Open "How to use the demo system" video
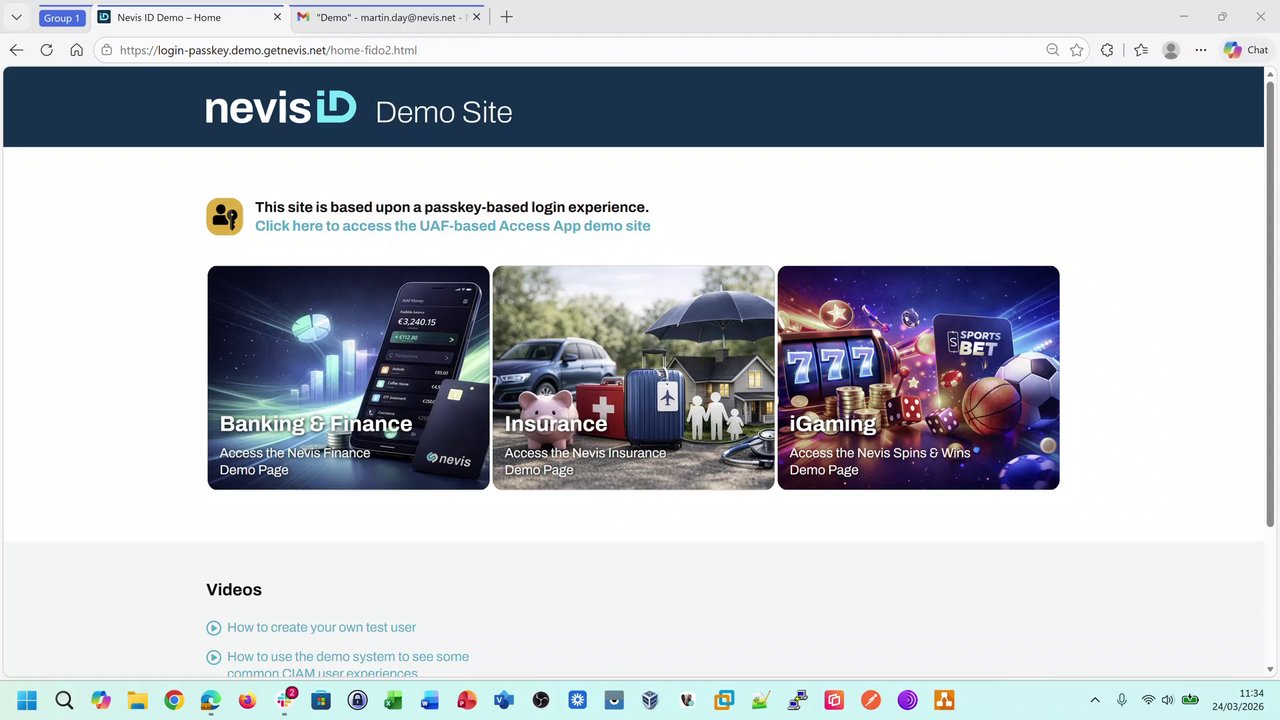 (x=348, y=665)
